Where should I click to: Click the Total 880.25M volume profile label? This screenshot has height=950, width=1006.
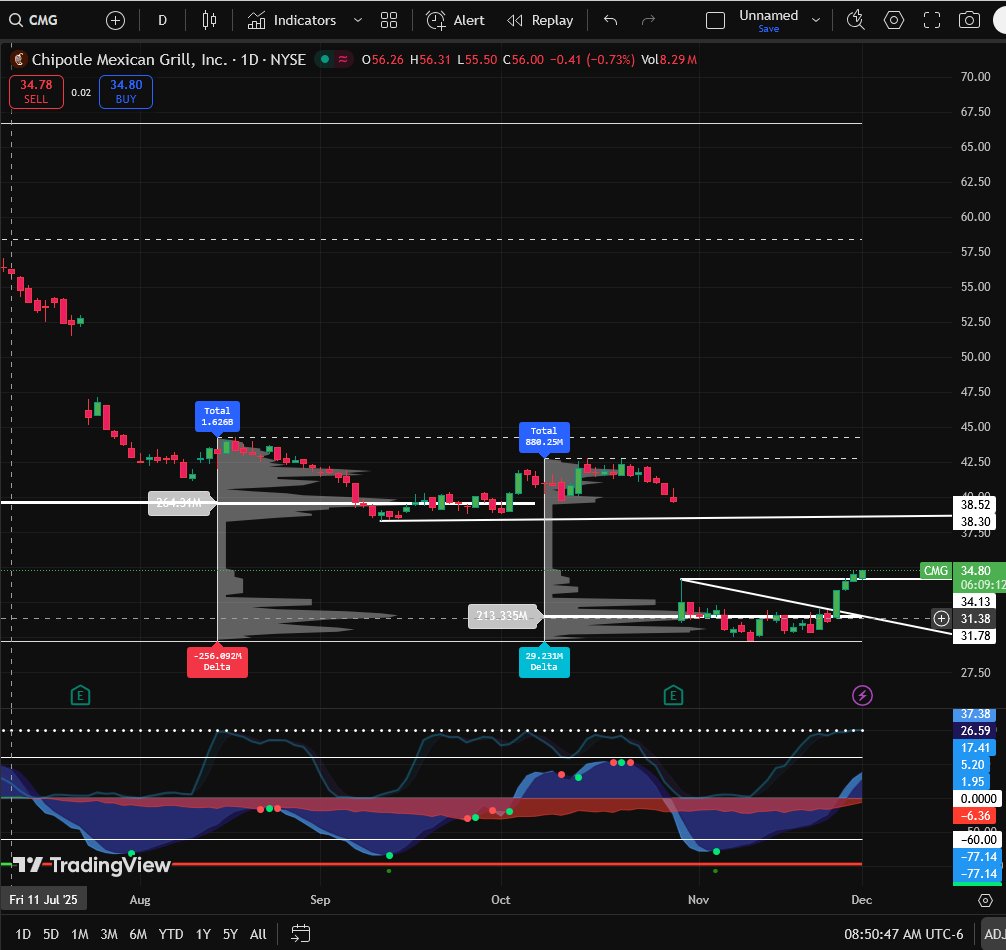coord(544,436)
